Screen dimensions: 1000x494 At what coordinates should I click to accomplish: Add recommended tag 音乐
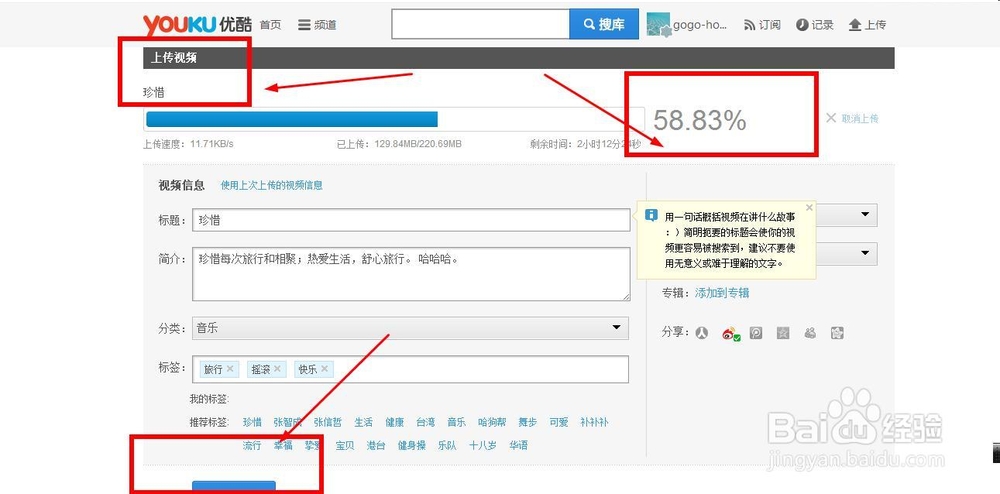(456, 423)
